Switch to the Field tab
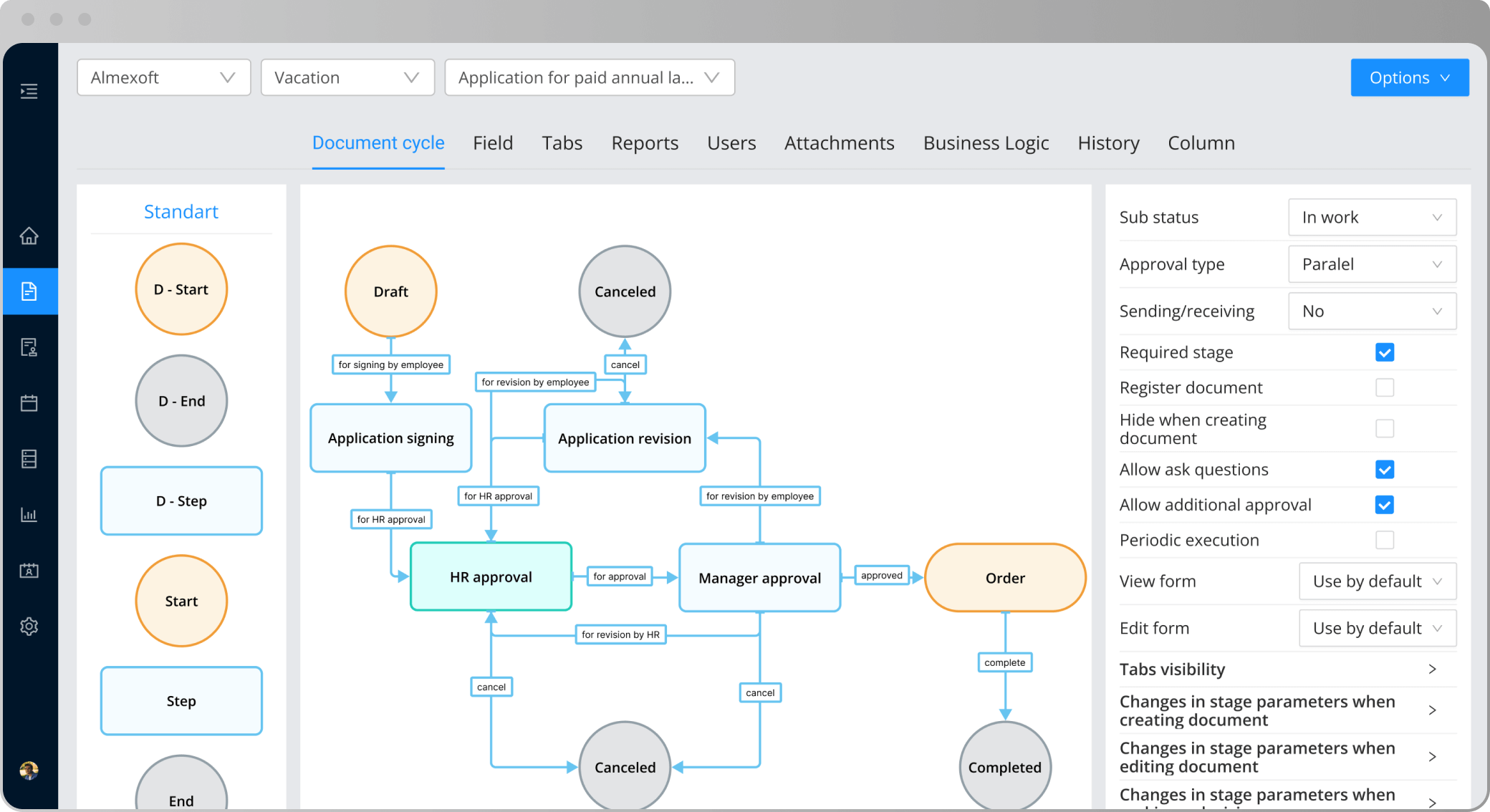The height and width of the screenshot is (812, 1490). pos(493,143)
